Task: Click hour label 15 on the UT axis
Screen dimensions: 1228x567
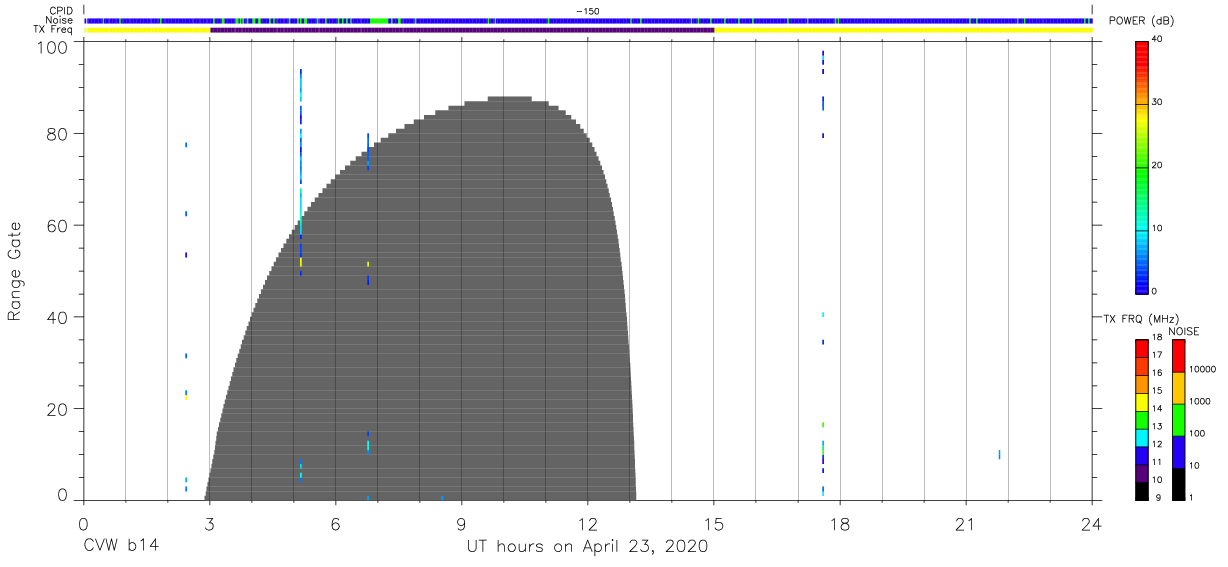Action: pos(714,526)
